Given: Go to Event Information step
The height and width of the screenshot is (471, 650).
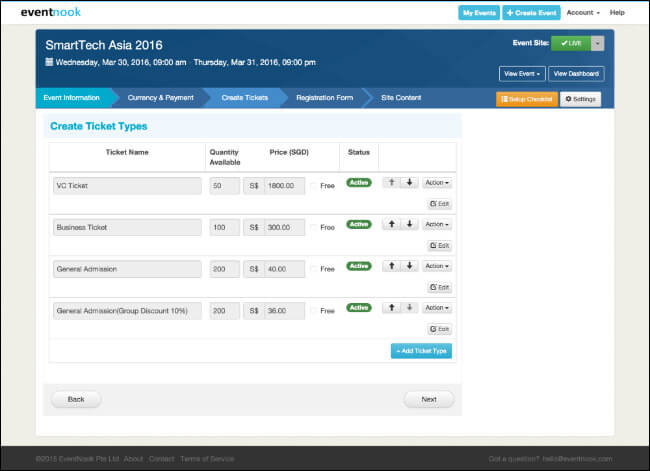Looking at the screenshot, I should (x=71, y=98).
